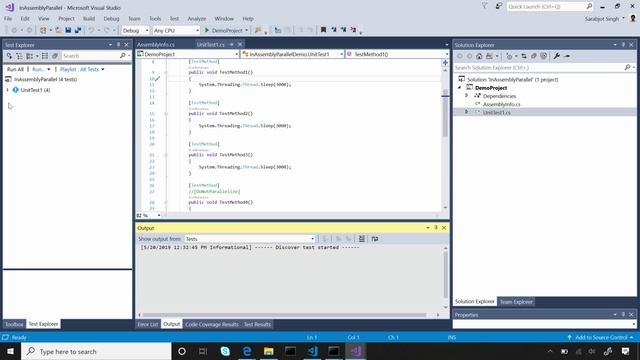
Task: Click the Clear All icon in Output toolbar
Action: [x=362, y=239]
